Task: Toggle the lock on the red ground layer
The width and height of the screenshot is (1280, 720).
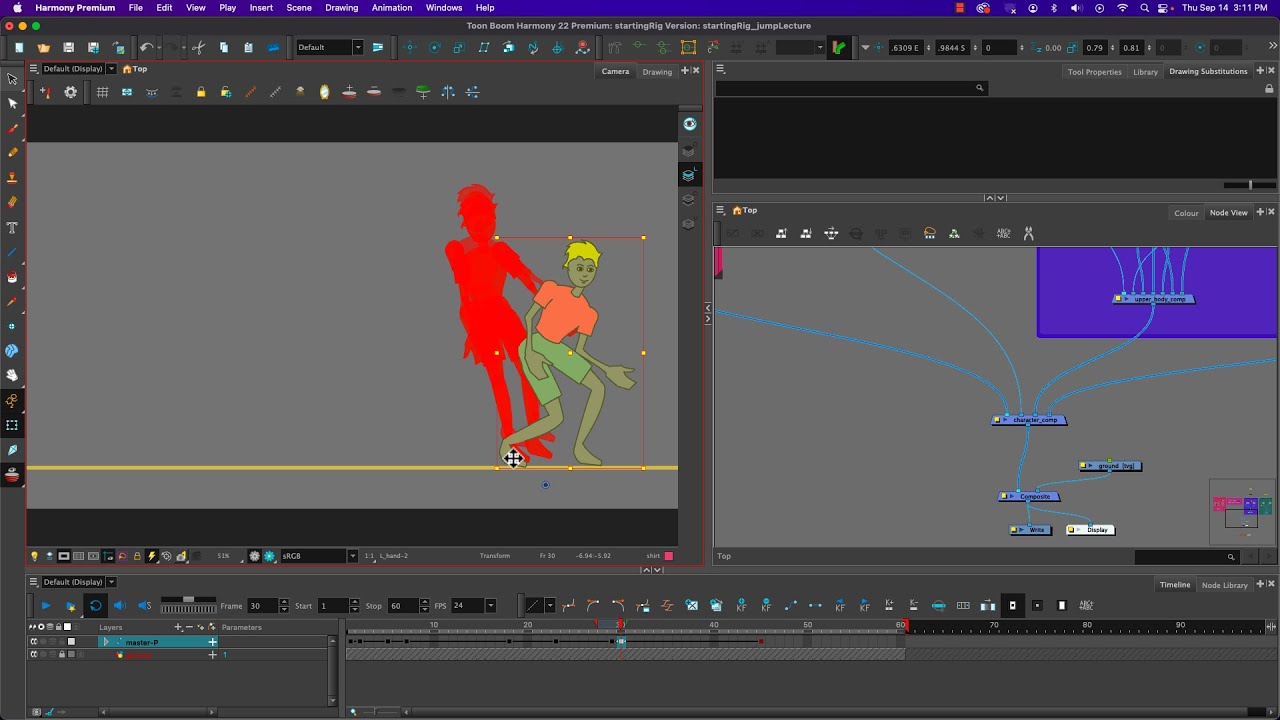Action: [x=61, y=655]
